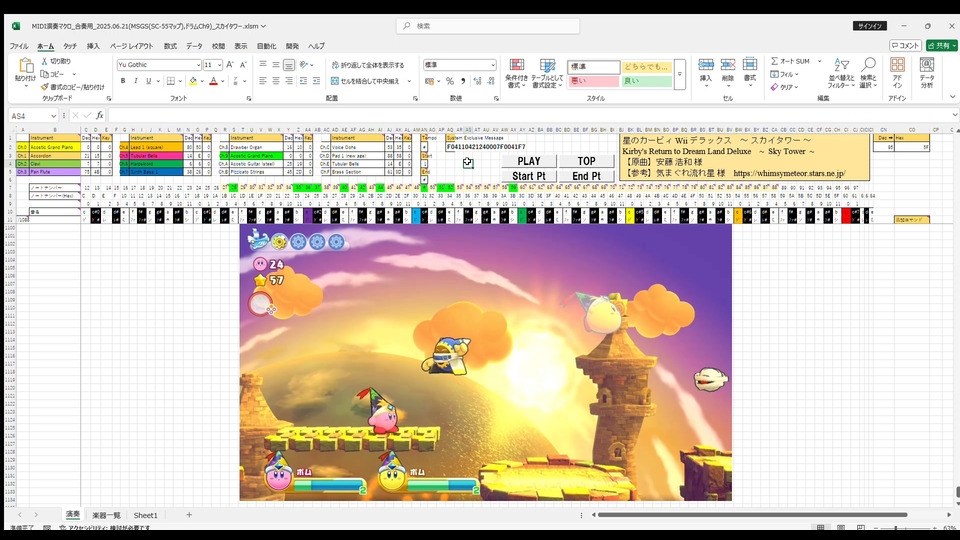The image size is (960, 540).
Task: Open the Yu Gothic font name dropdown
Action: tap(198, 65)
